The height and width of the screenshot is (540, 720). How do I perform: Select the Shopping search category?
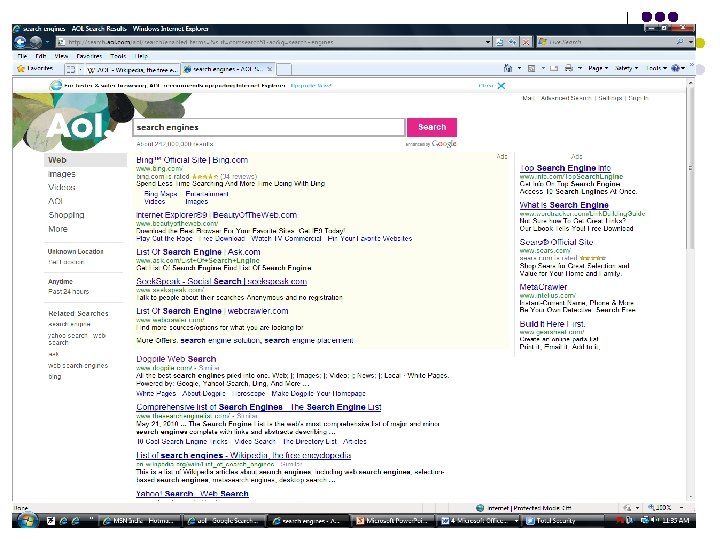click(x=66, y=215)
